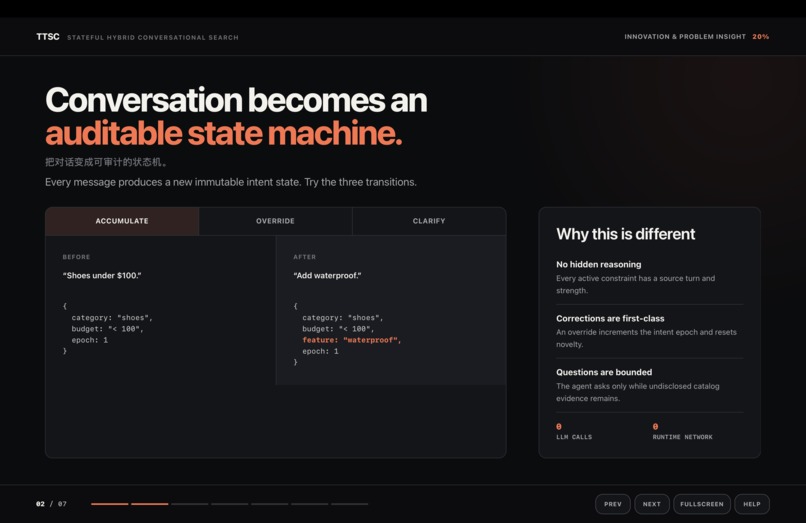Click the "No hidden reasoning" heading
This screenshot has width=806, height=523.
coord(599,264)
